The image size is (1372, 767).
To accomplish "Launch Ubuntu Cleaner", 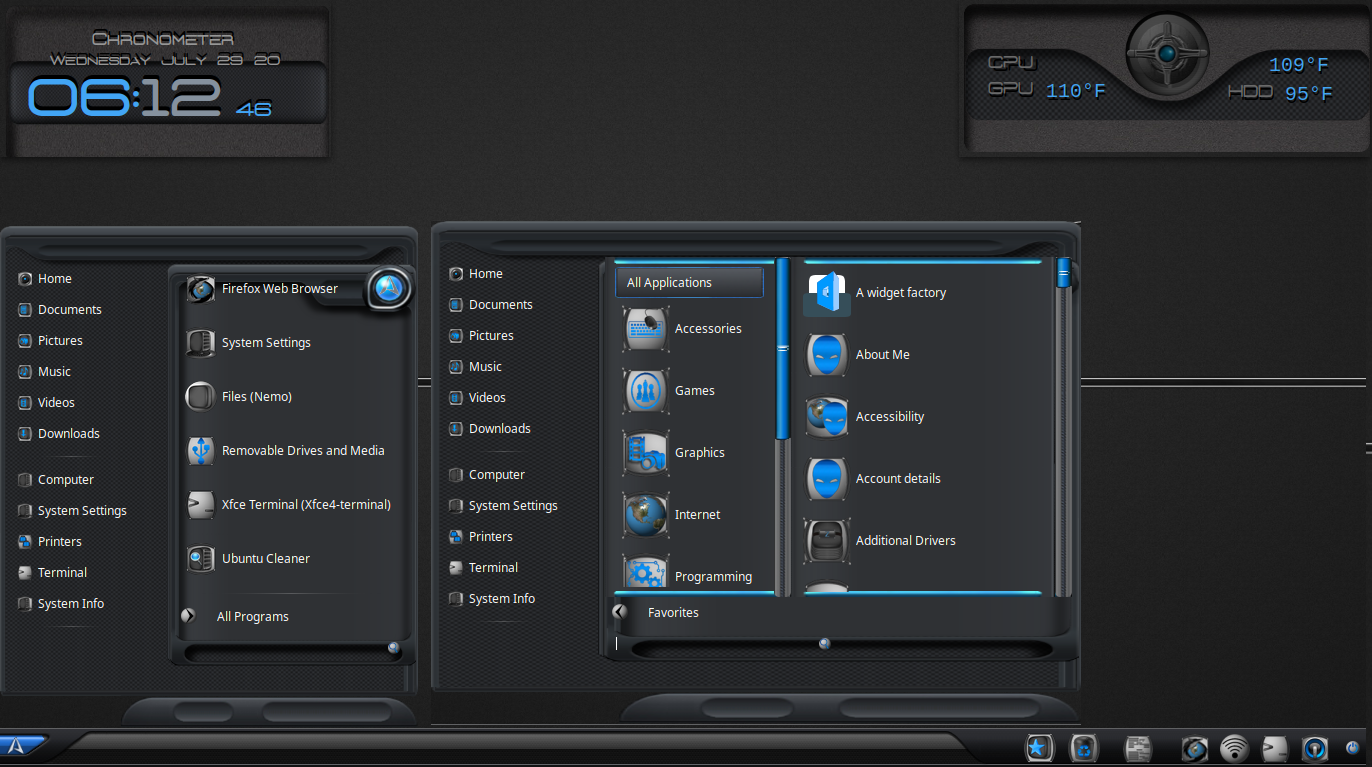I will coord(265,559).
